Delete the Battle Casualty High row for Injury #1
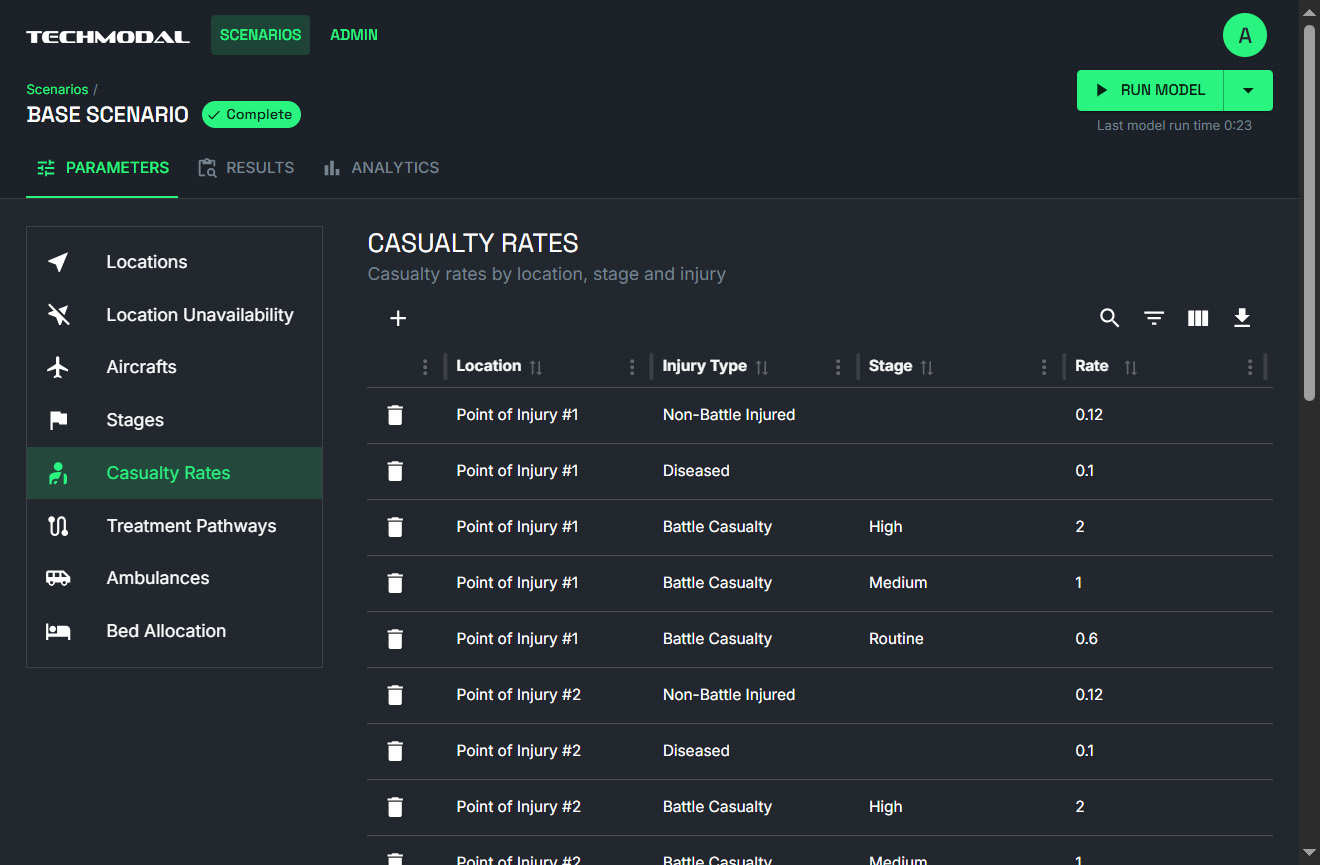 [x=395, y=527]
